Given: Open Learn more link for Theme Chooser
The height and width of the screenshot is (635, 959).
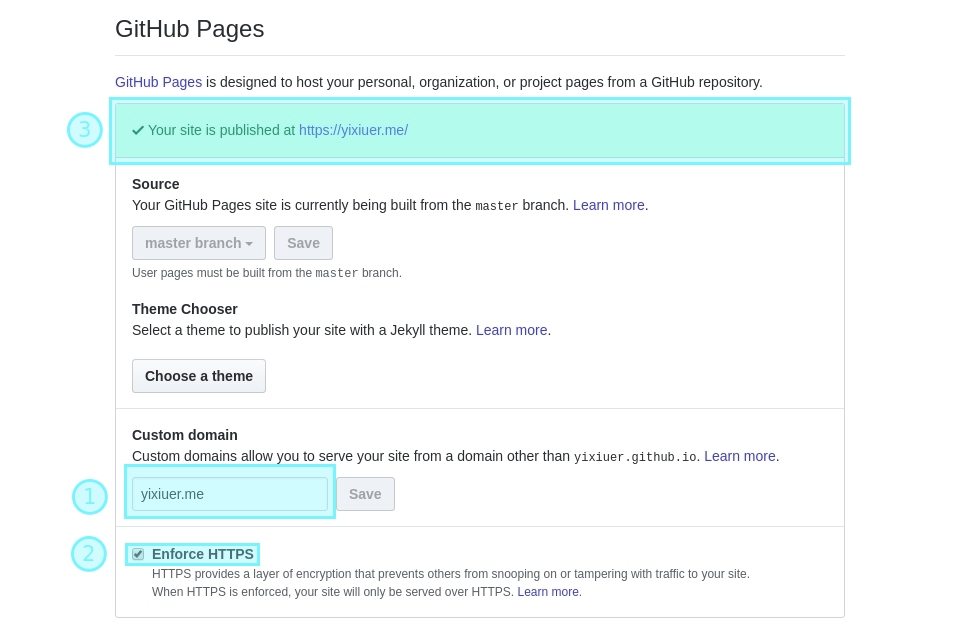Looking at the screenshot, I should [511, 330].
